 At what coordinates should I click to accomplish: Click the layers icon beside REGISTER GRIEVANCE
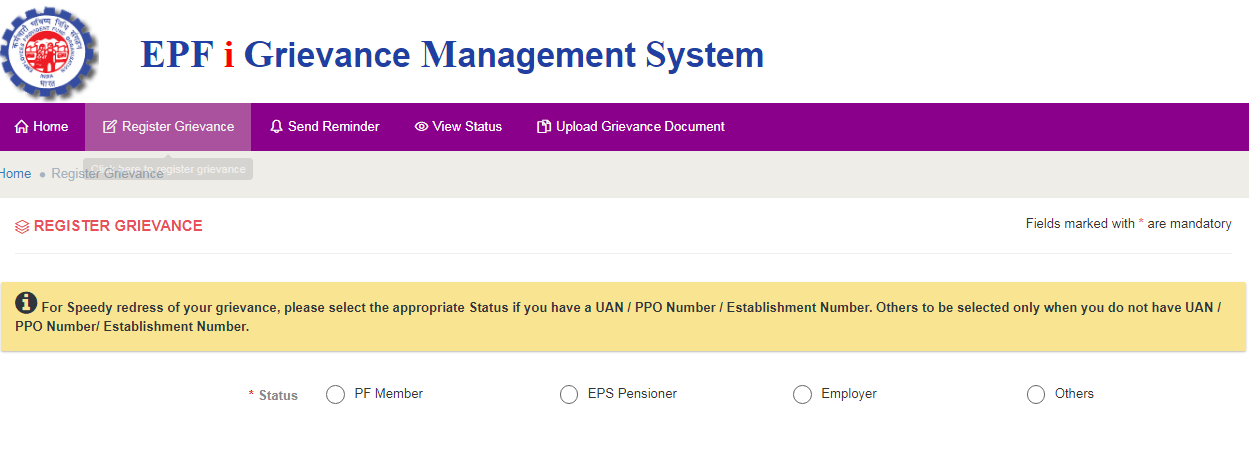(22, 227)
